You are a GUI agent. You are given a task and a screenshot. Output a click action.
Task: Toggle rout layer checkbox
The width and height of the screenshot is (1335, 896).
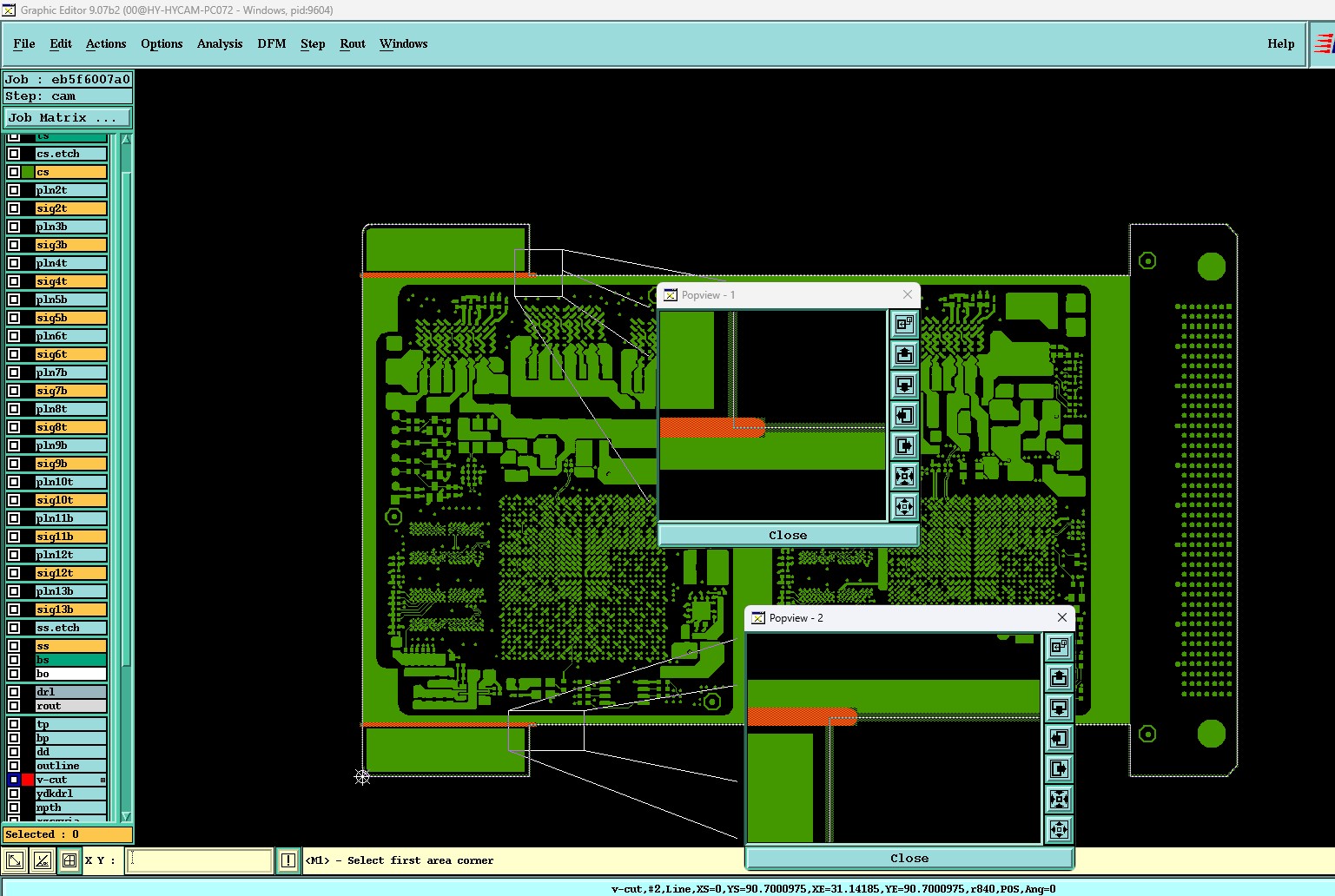pyautogui.click(x=14, y=706)
